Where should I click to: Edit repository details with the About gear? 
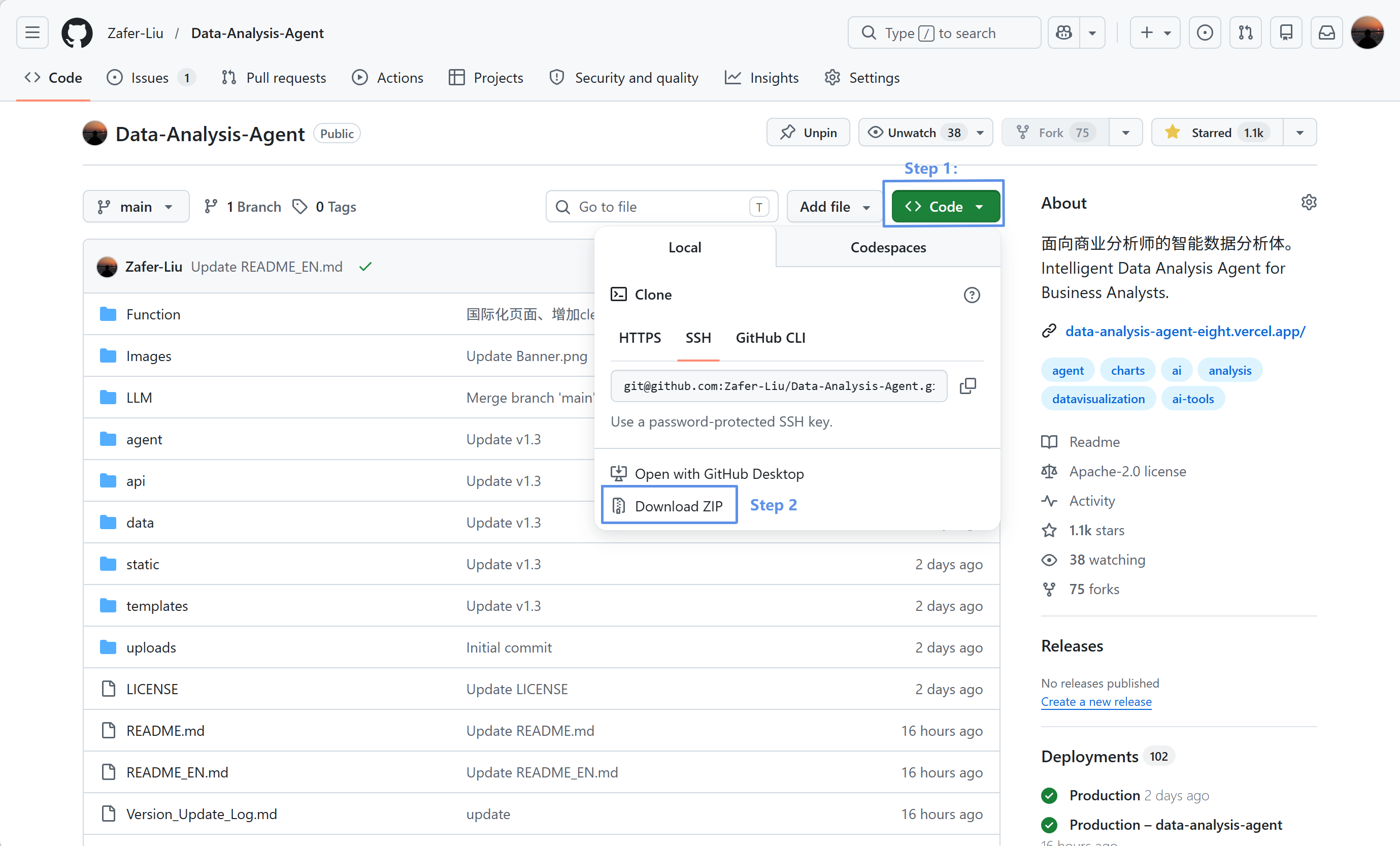[1309, 203]
